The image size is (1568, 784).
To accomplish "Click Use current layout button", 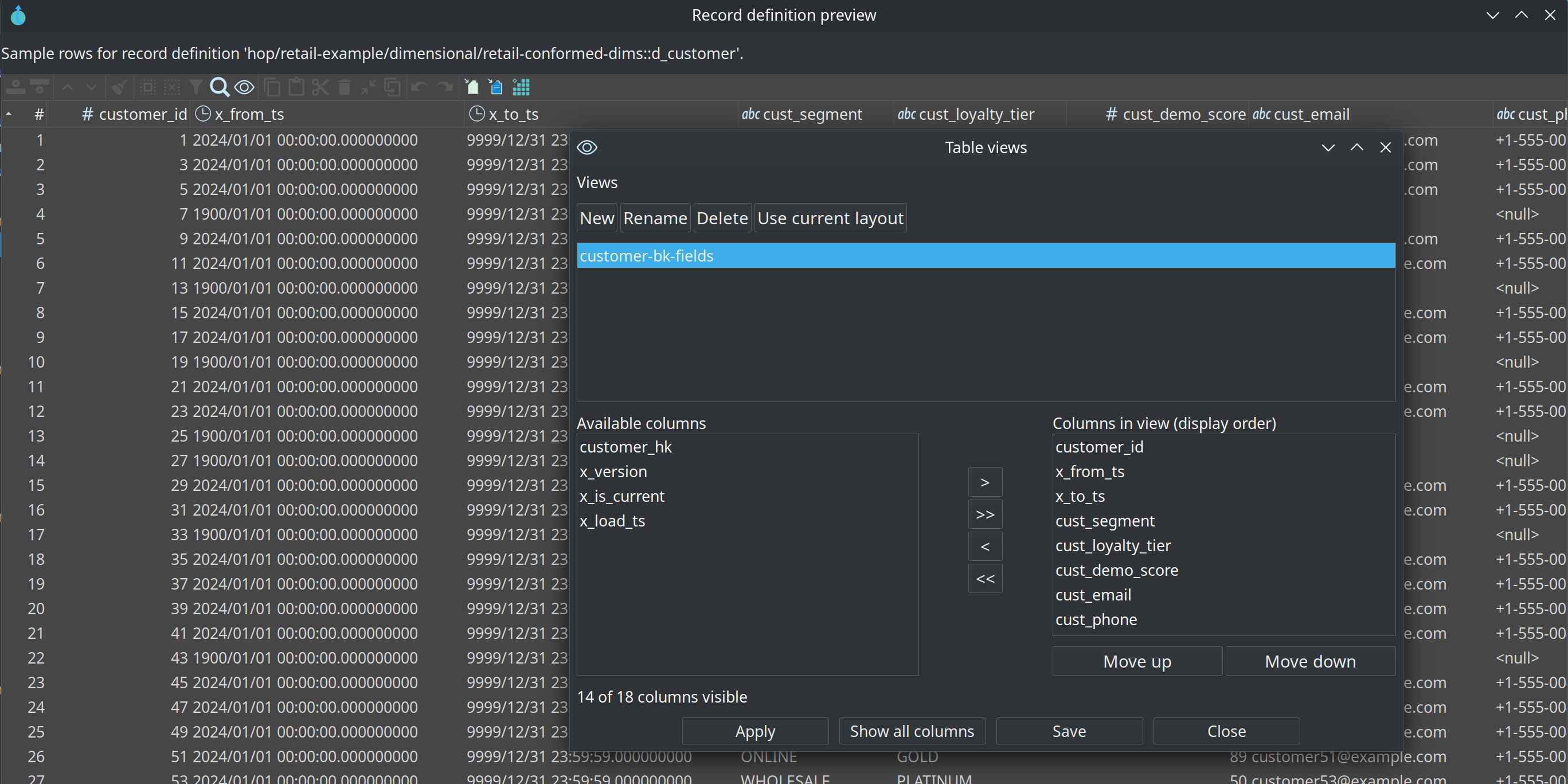I will coord(830,218).
